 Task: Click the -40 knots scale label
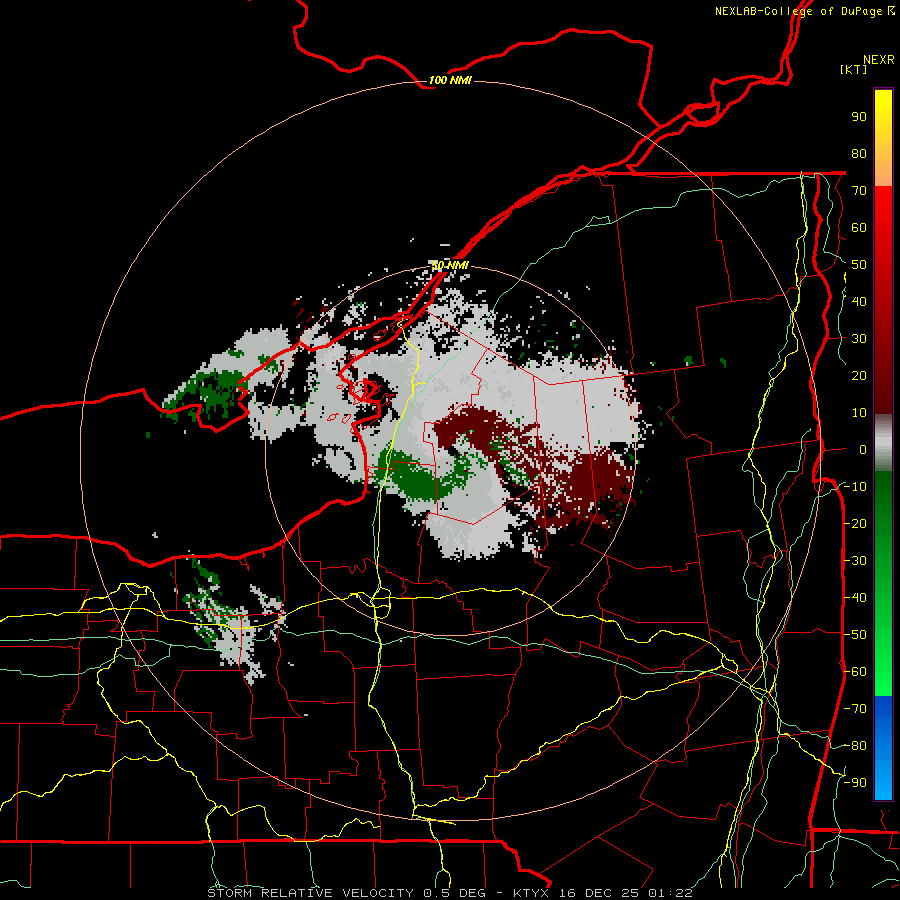[855, 598]
